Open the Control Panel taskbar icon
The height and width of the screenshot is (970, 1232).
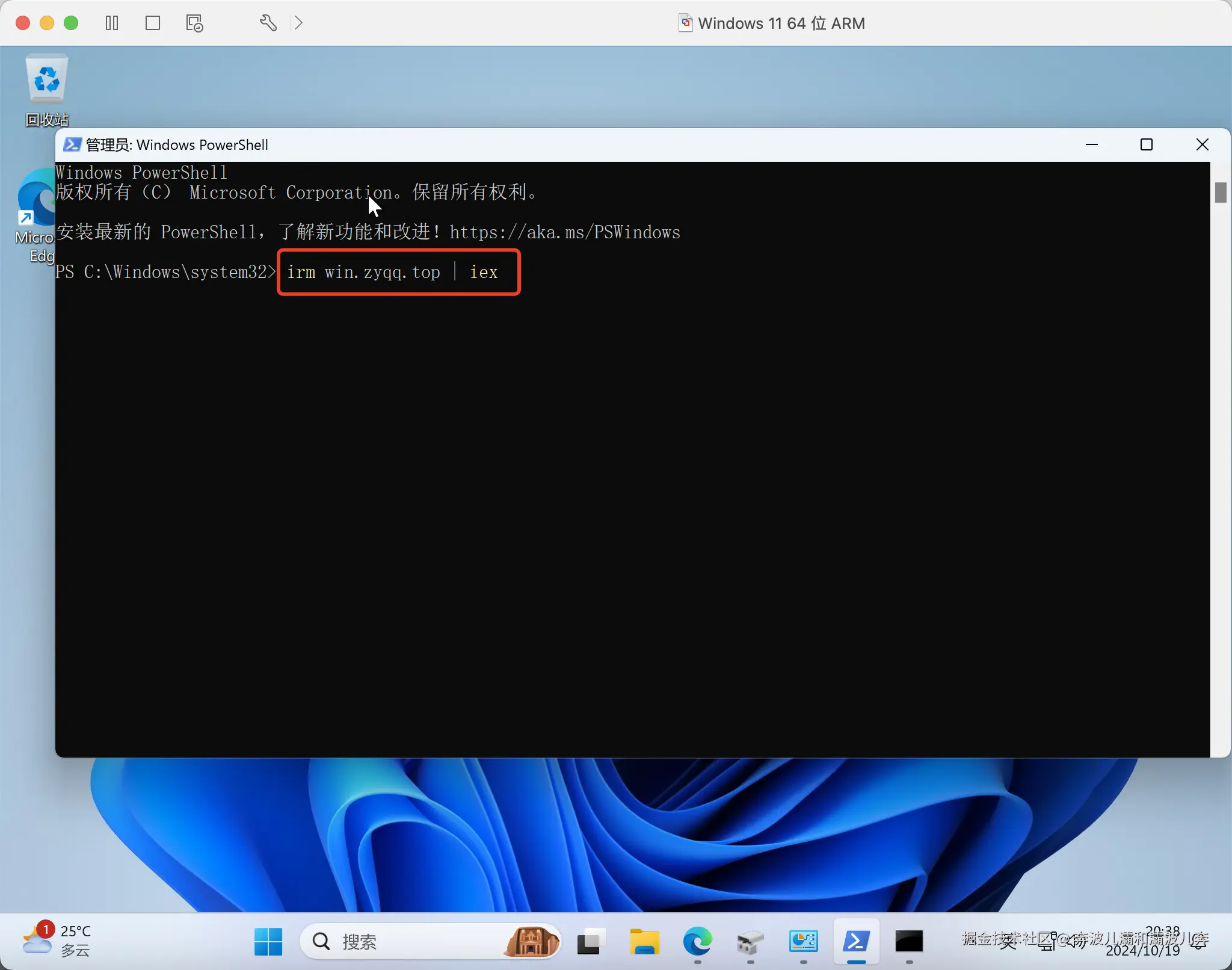click(803, 941)
